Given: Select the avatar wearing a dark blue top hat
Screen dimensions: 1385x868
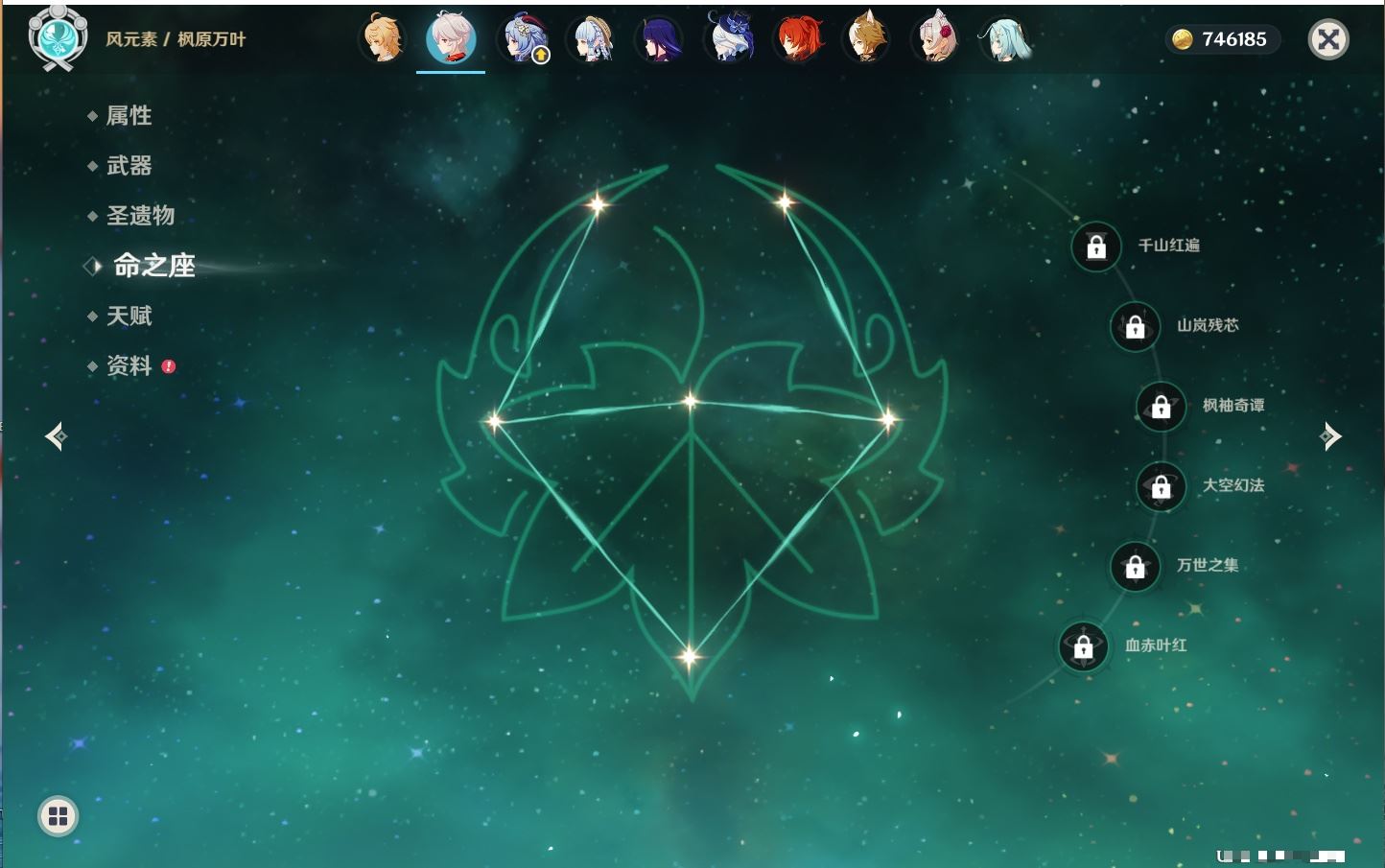Looking at the screenshot, I should tap(729, 39).
